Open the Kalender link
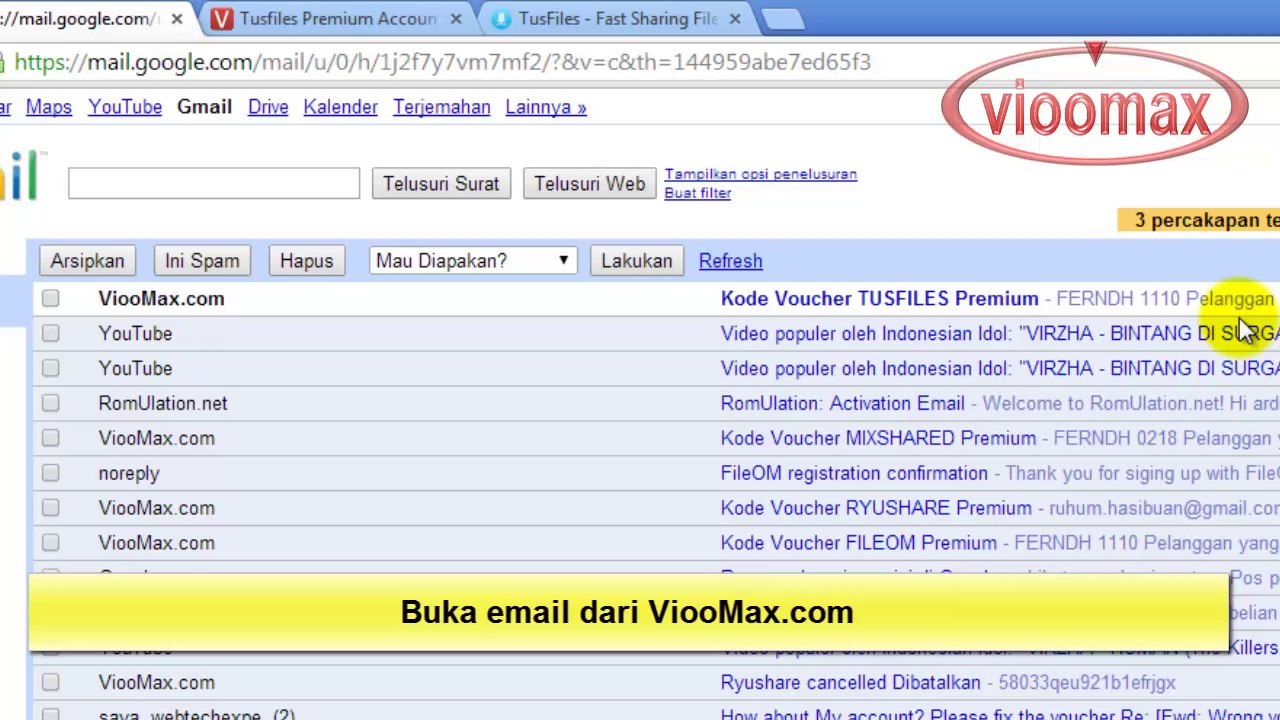The image size is (1280, 720). (341, 107)
